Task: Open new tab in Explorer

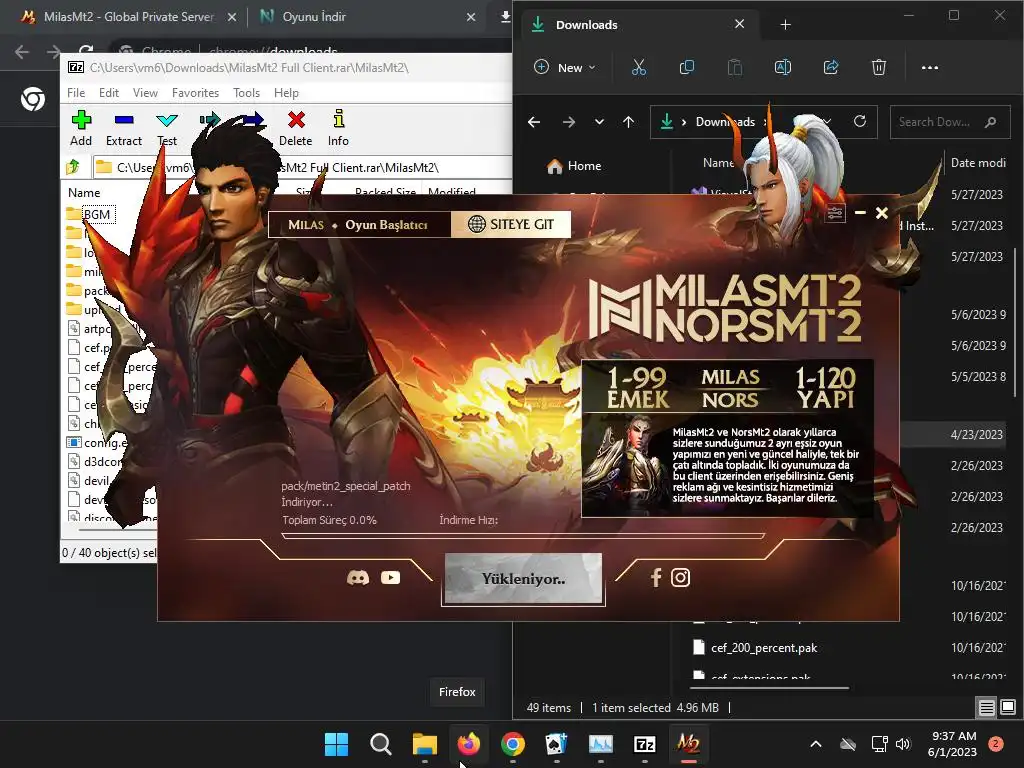Action: tap(785, 25)
